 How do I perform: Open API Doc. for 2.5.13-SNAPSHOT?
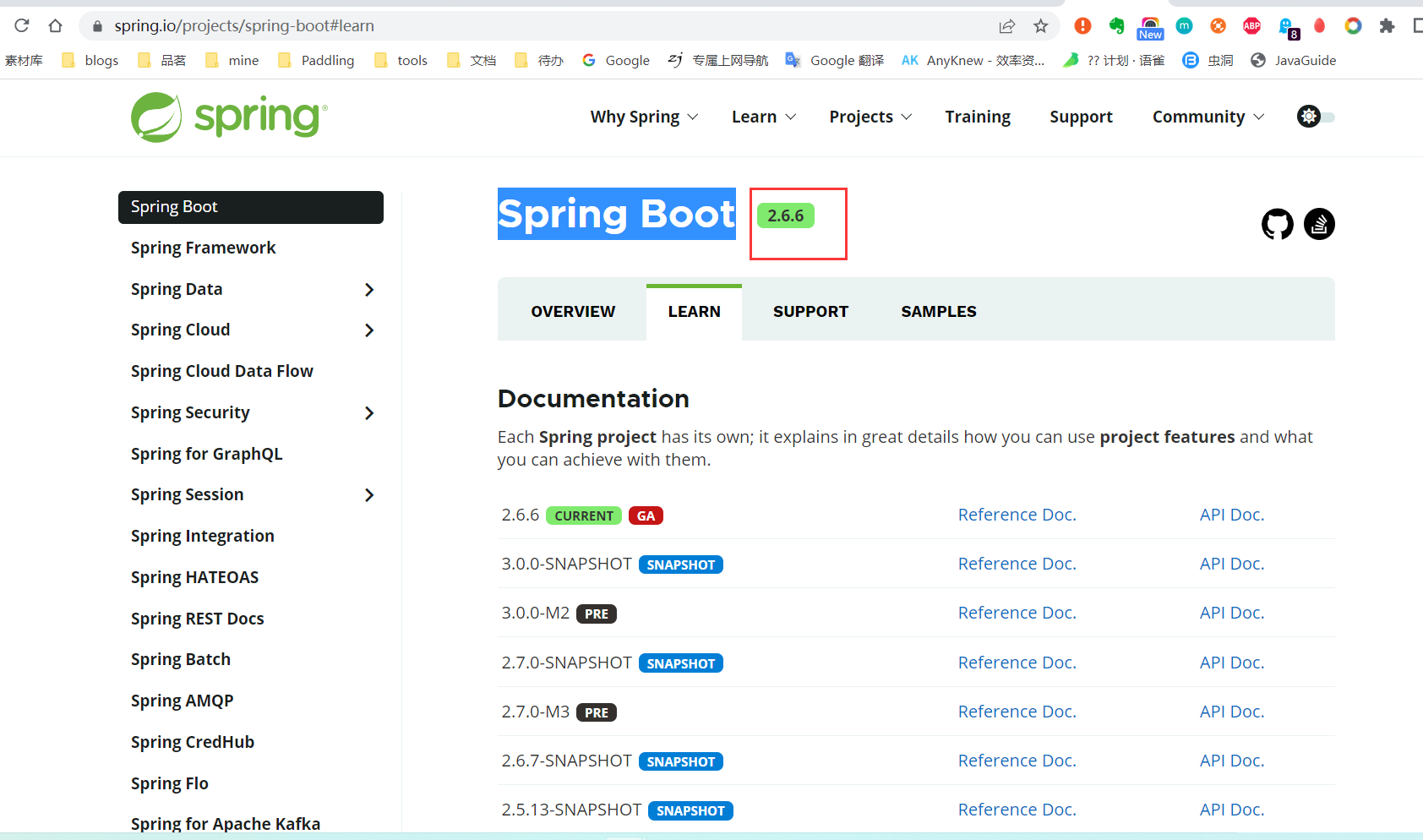coord(1232,810)
